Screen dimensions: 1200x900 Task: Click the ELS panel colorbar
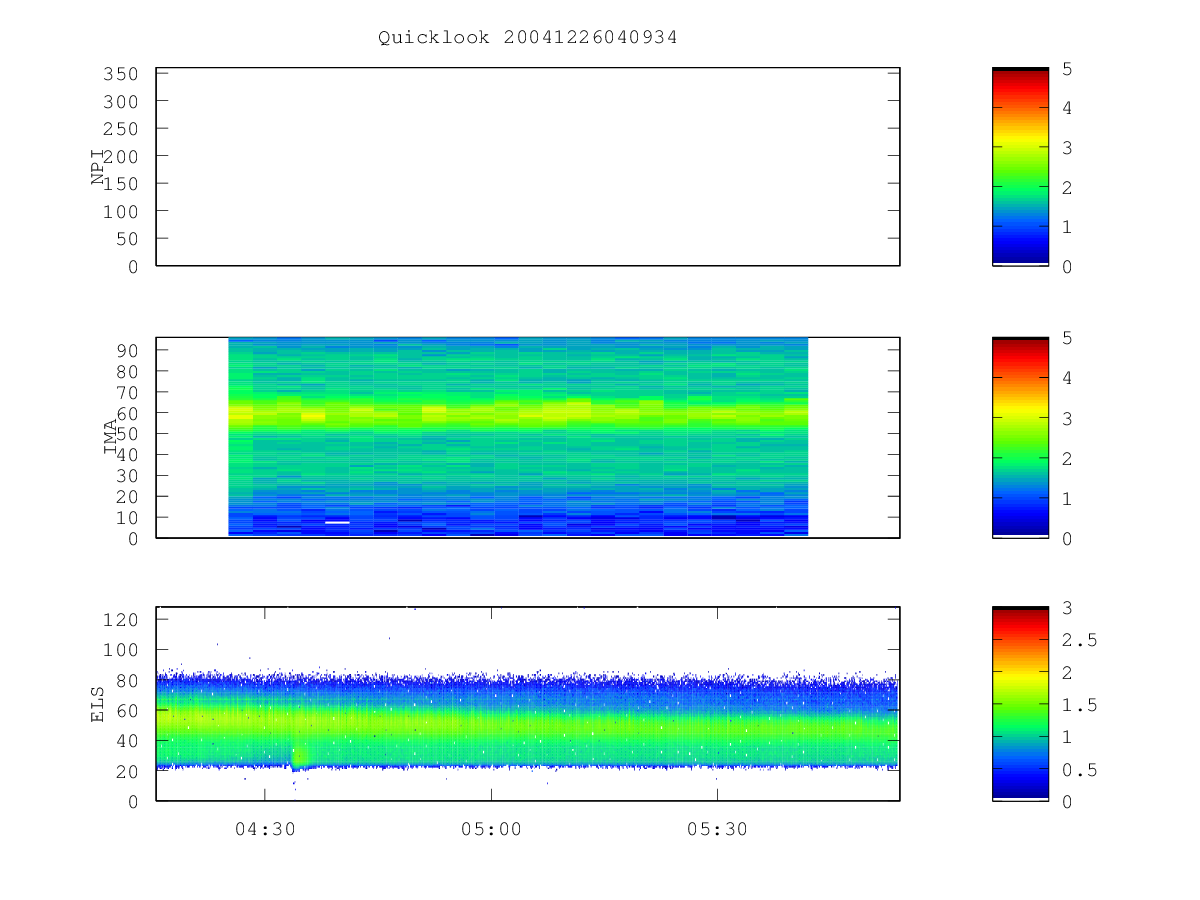point(1020,704)
